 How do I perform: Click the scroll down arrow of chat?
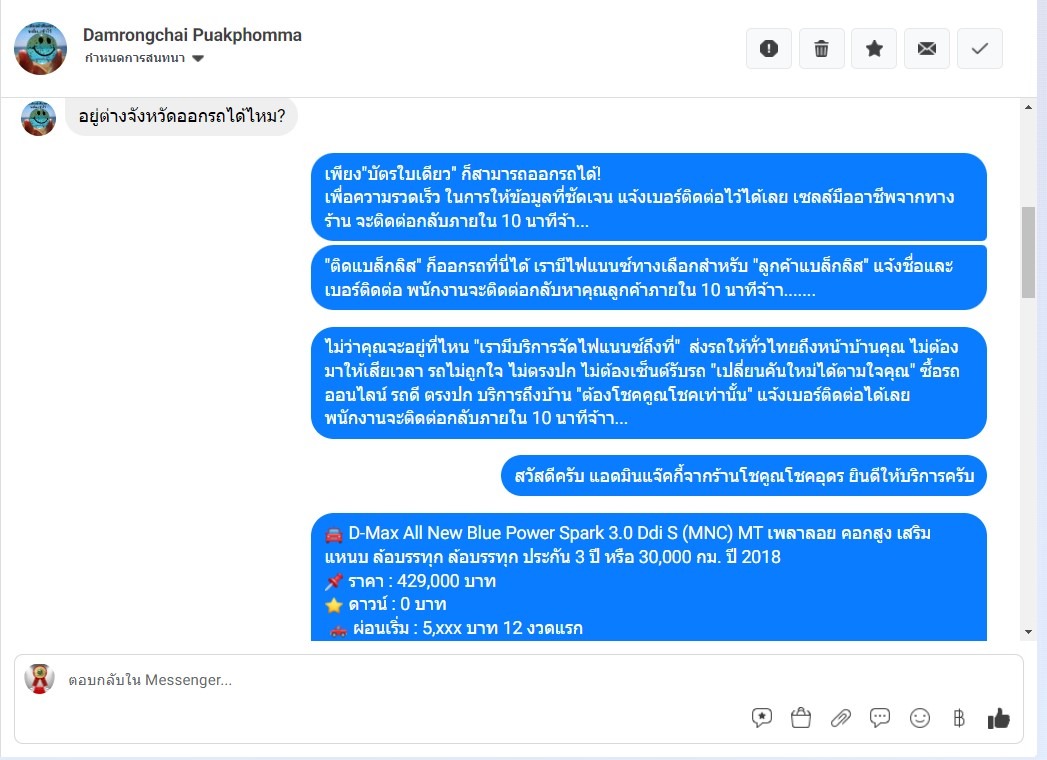(1028, 632)
